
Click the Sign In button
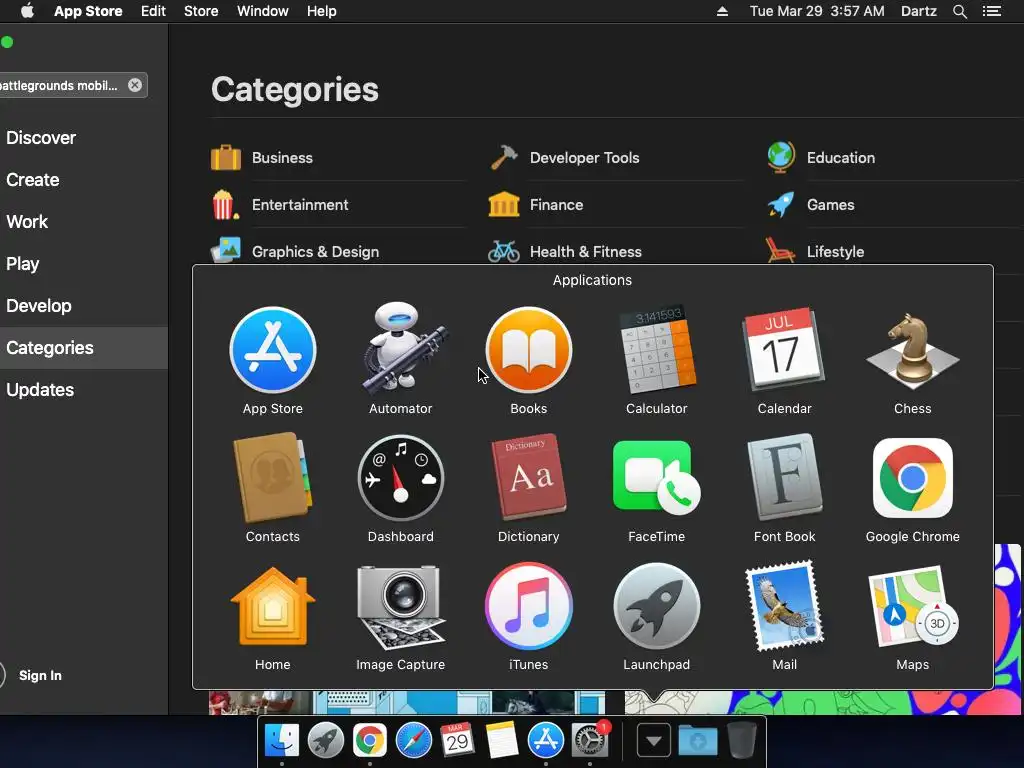tap(40, 675)
